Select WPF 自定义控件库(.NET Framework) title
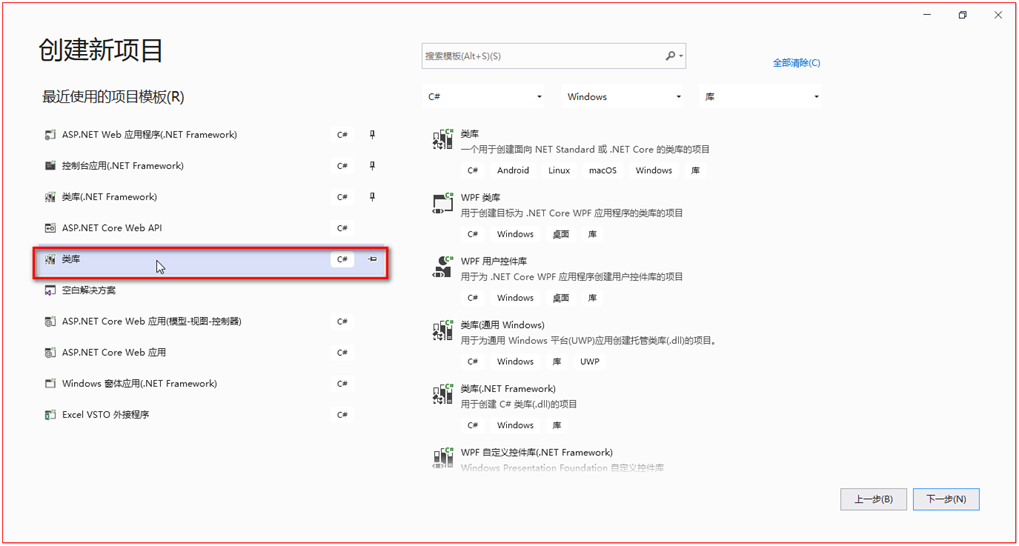The image size is (1019, 546). coord(537,452)
